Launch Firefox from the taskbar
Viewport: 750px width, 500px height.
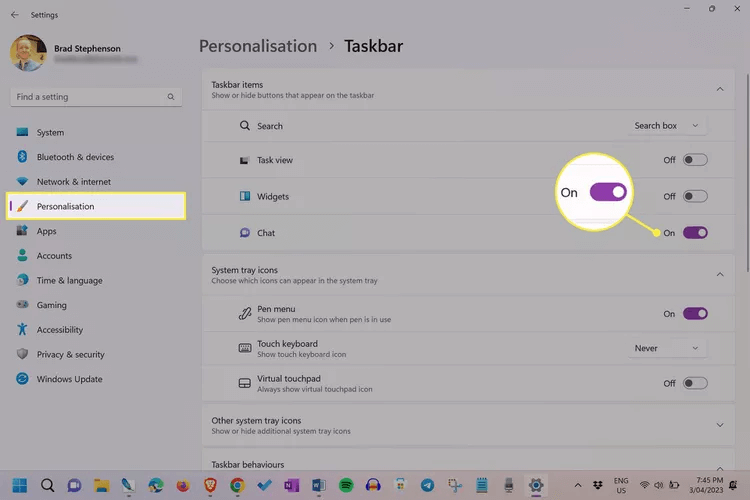(x=183, y=486)
